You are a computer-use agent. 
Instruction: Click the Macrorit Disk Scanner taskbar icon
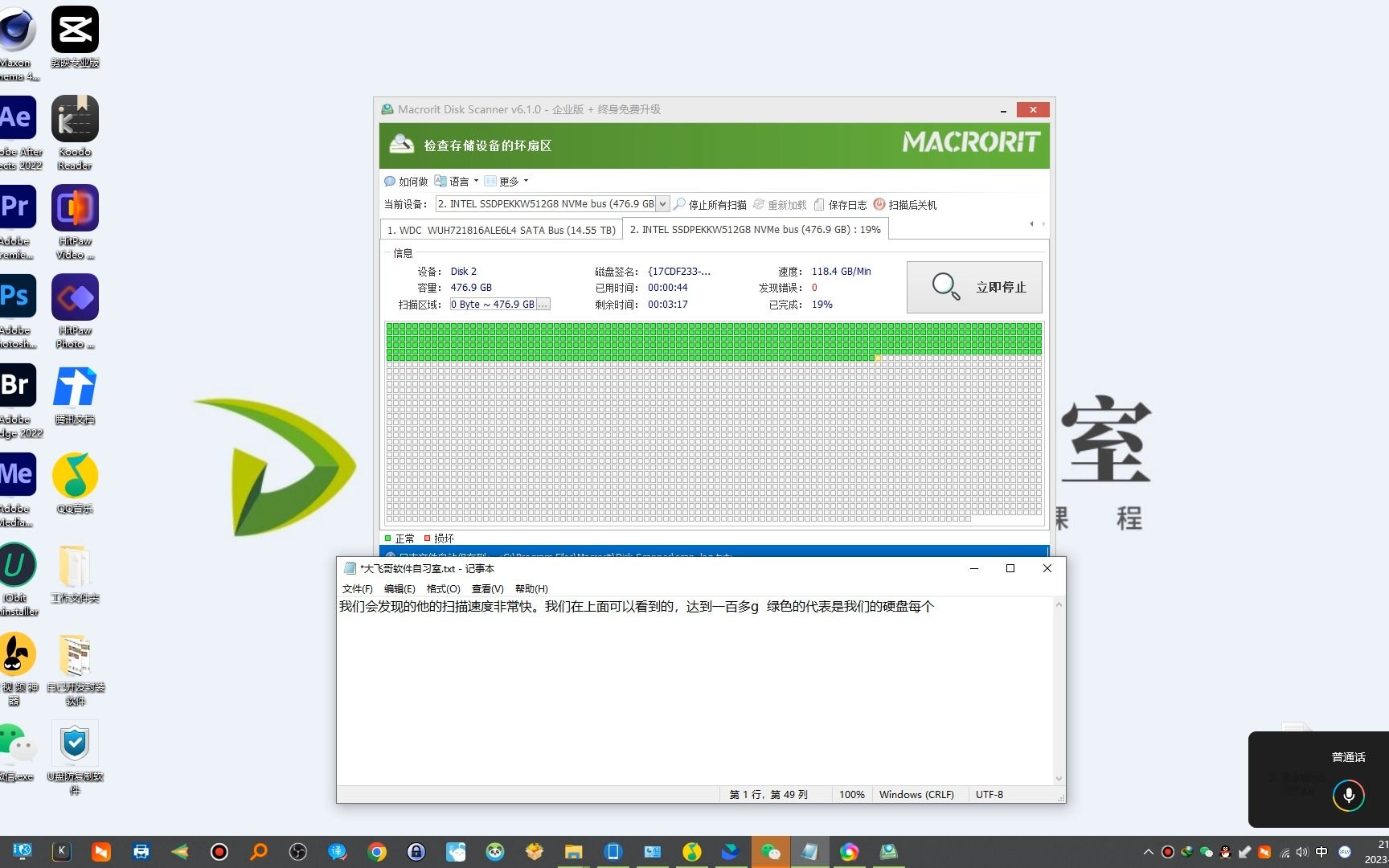[888, 852]
